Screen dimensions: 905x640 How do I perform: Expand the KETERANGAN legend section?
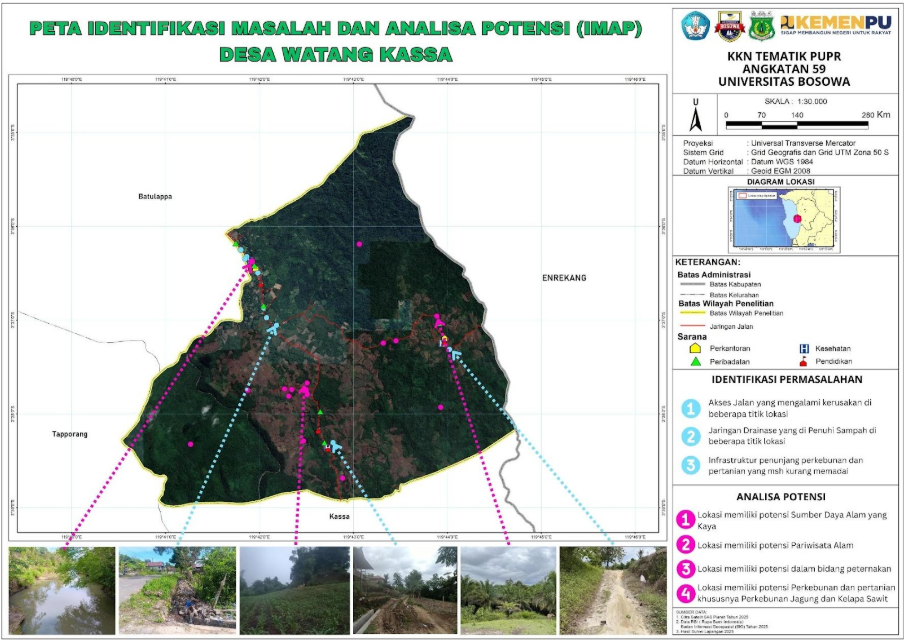coord(708,261)
